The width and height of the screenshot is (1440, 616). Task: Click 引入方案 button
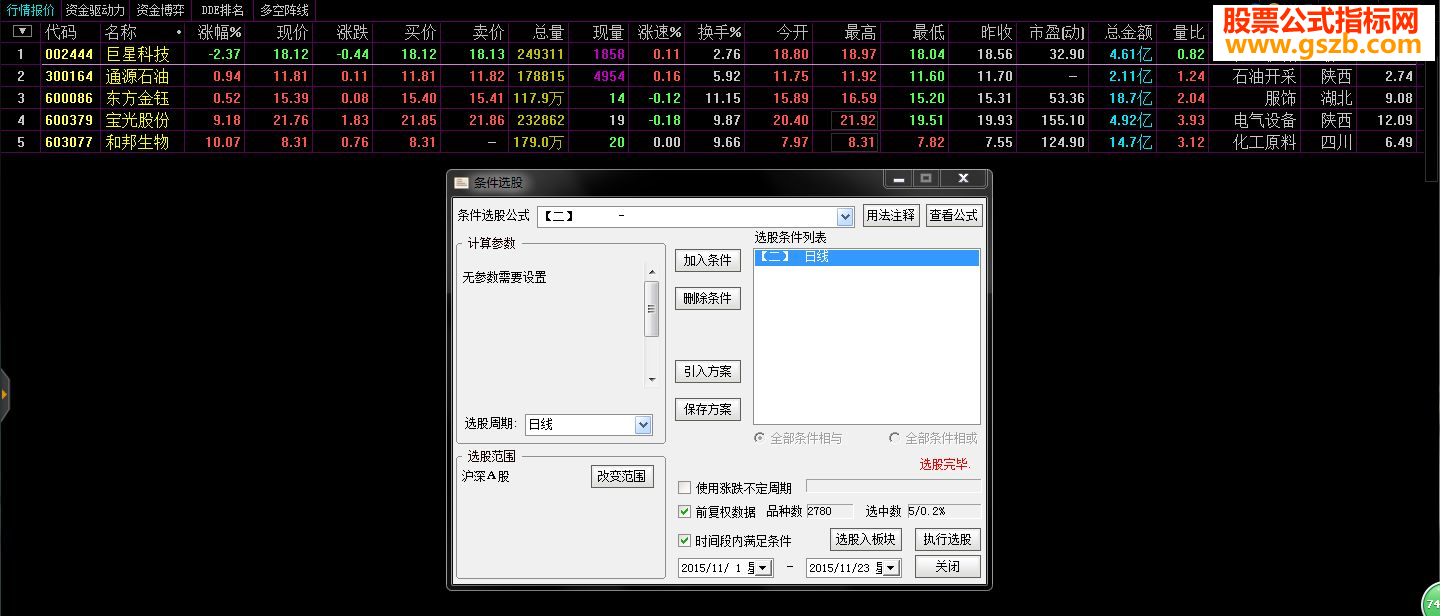point(707,371)
